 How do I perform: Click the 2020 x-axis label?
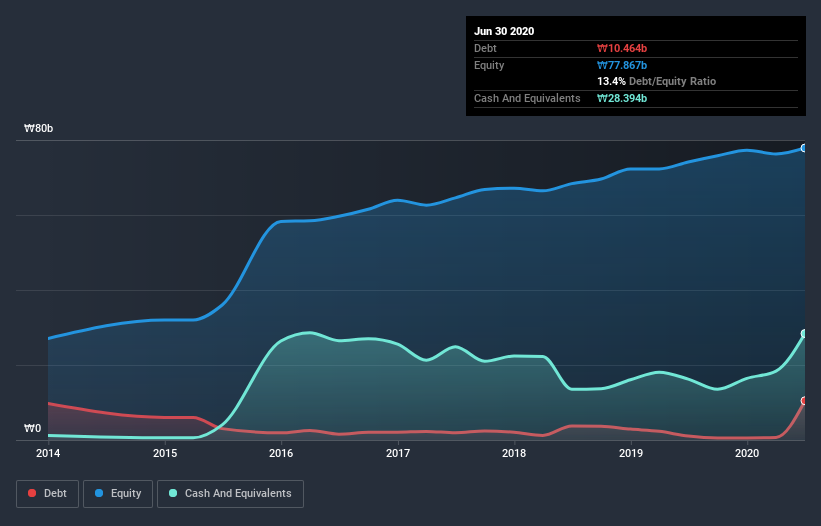[x=747, y=453]
